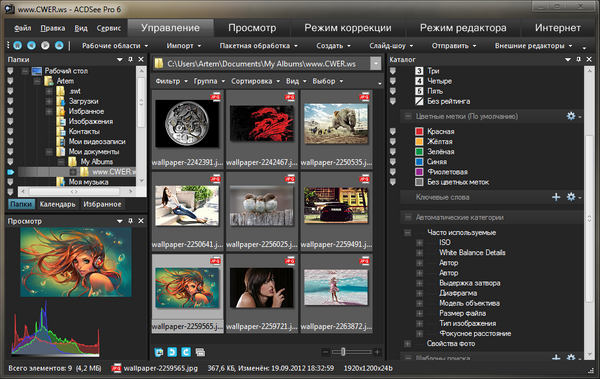
Task: Click Создать toolbar button
Action: tap(333, 46)
